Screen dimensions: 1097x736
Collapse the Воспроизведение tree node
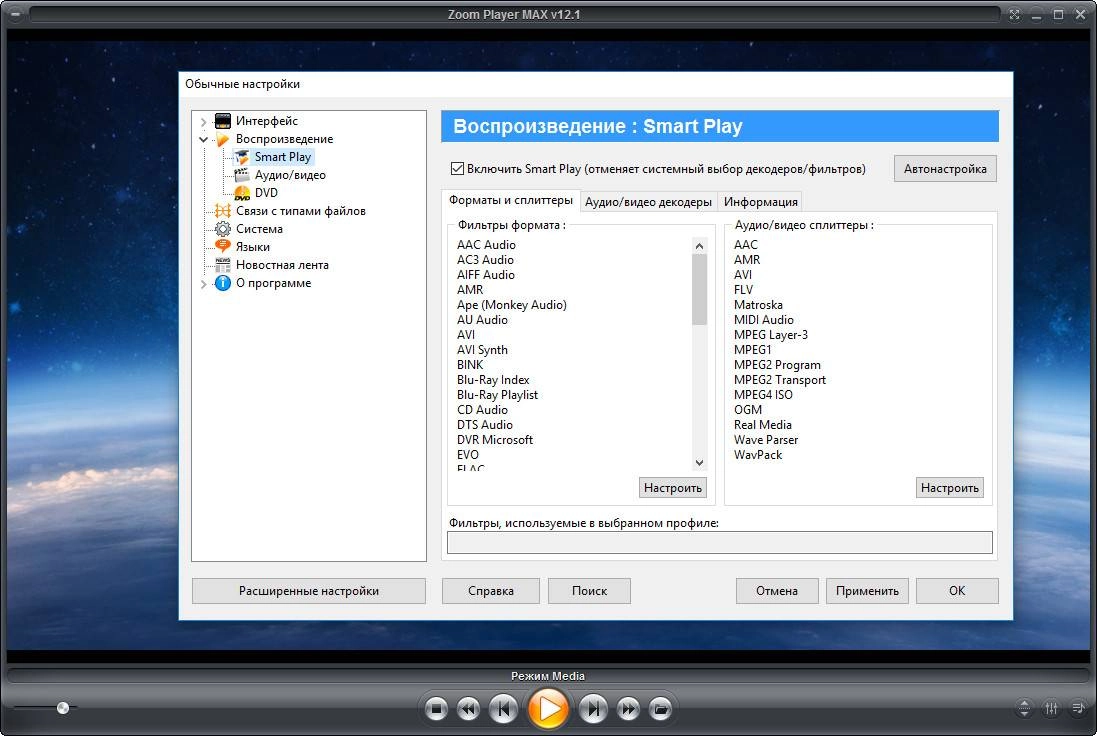click(x=204, y=139)
